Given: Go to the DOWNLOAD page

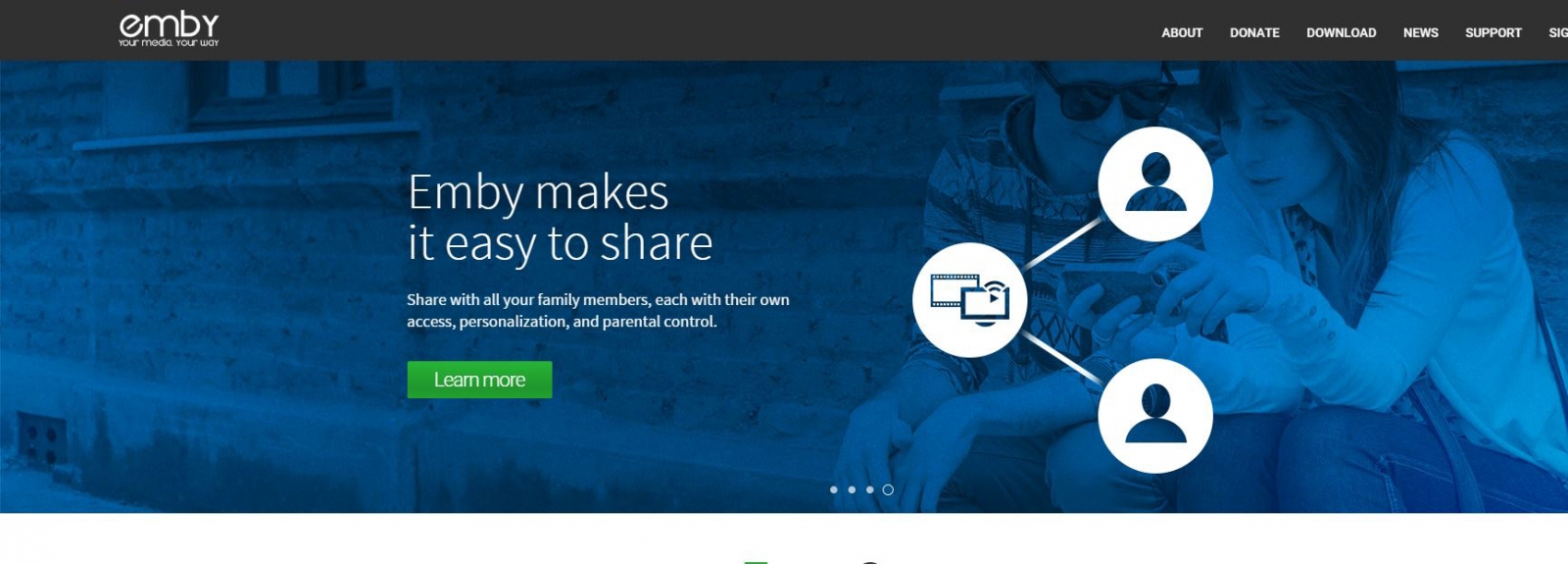Looking at the screenshot, I should tap(1341, 32).
